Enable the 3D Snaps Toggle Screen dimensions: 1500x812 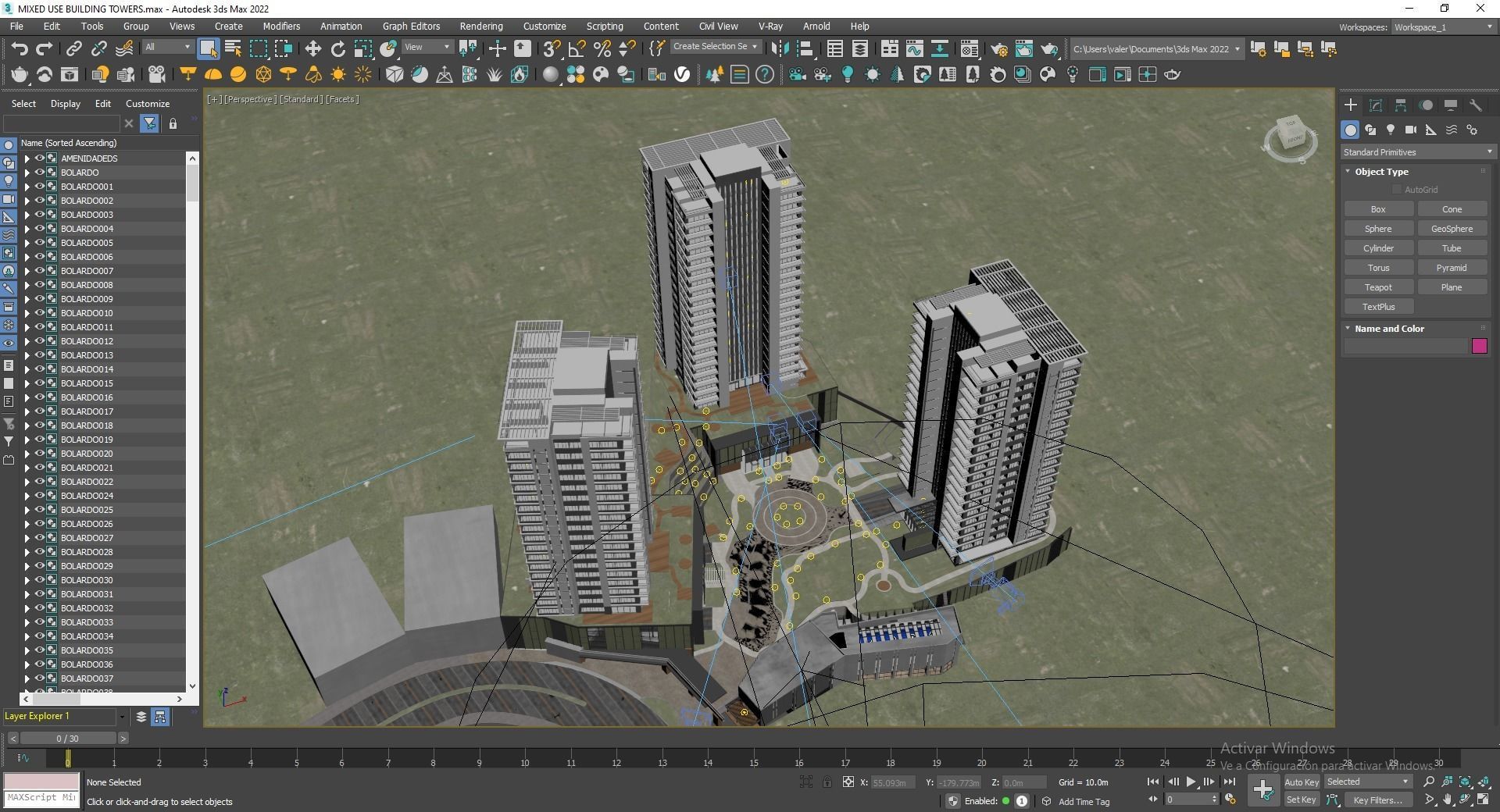552,48
